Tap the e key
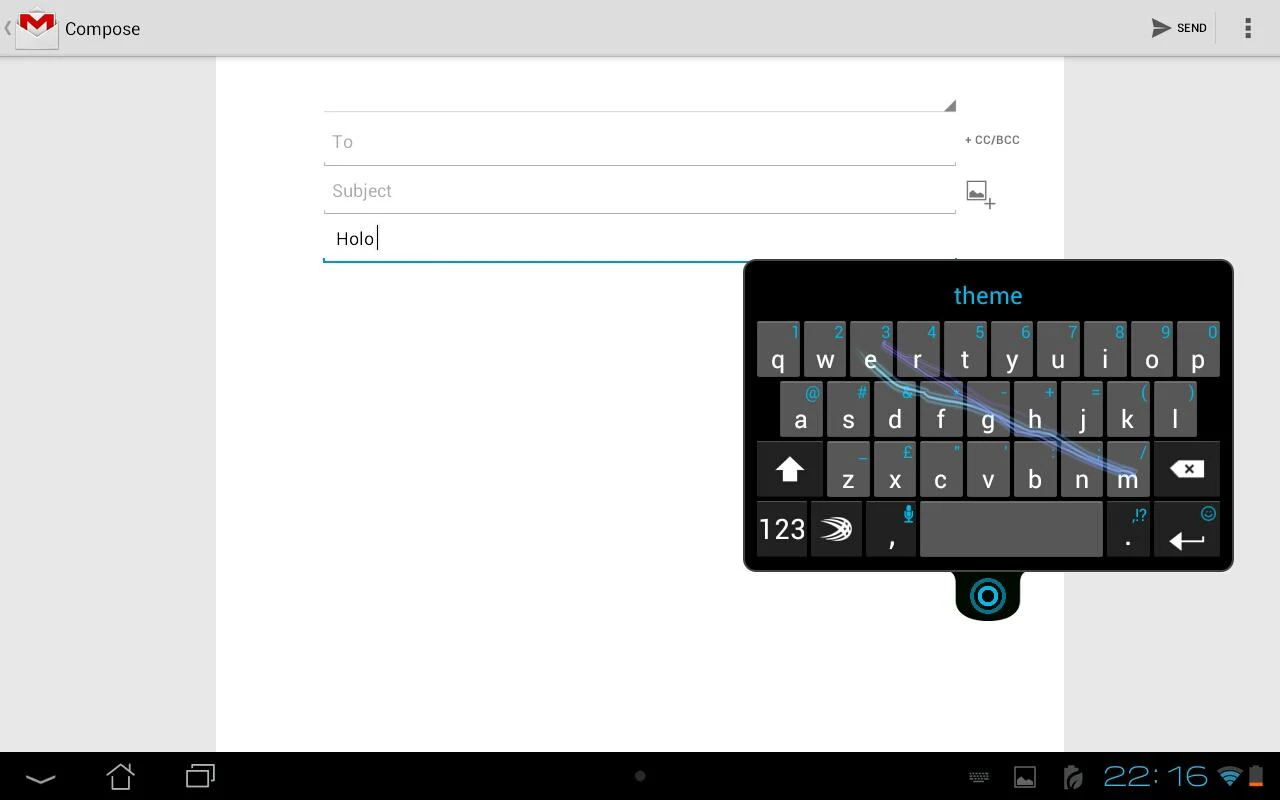Viewport: 1280px width, 800px height. tap(871, 349)
